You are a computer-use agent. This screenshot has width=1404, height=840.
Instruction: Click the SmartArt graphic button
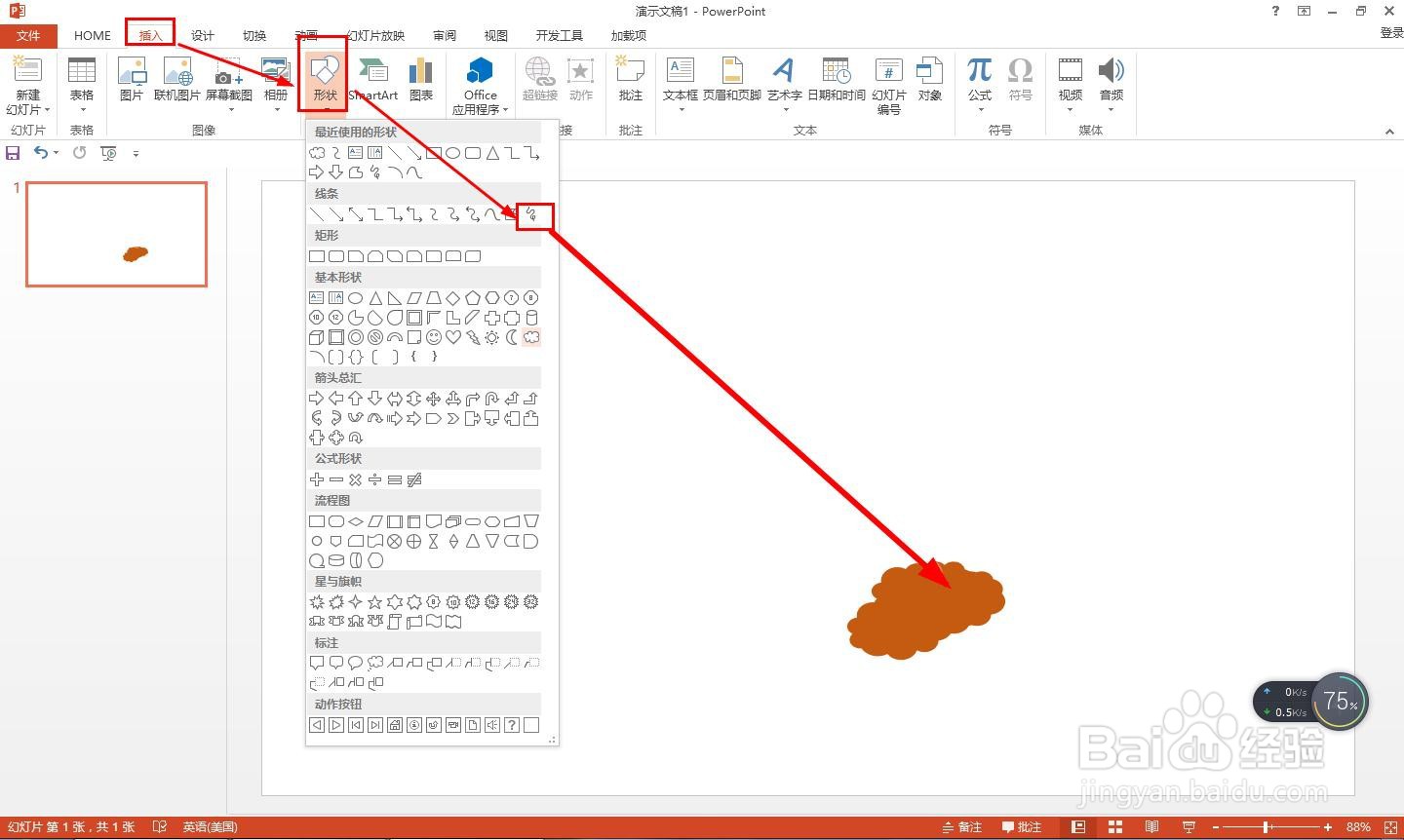[373, 79]
